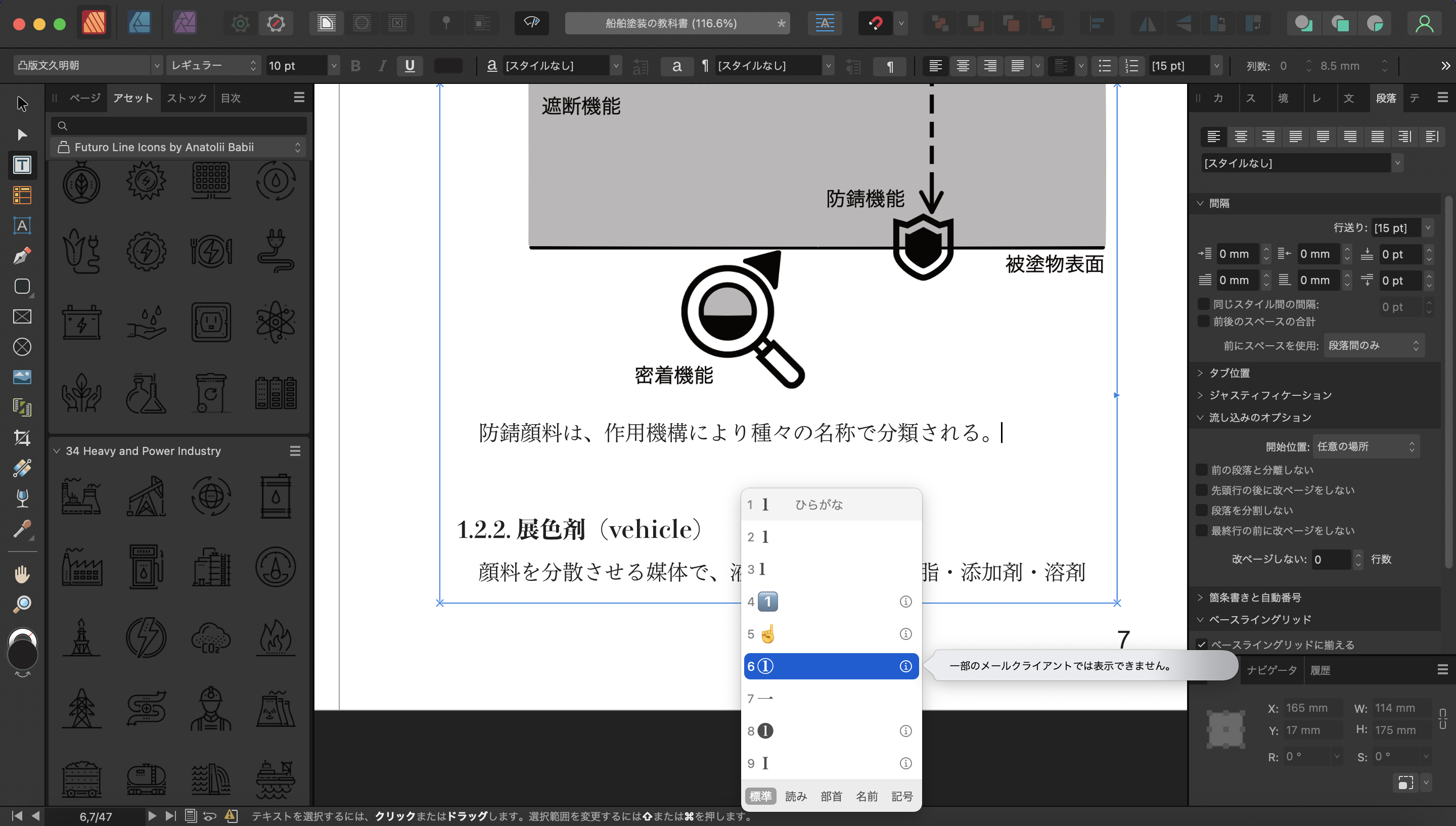Screen dimensions: 1456x826
Task: Select the Pen tool
Action: [x=22, y=256]
